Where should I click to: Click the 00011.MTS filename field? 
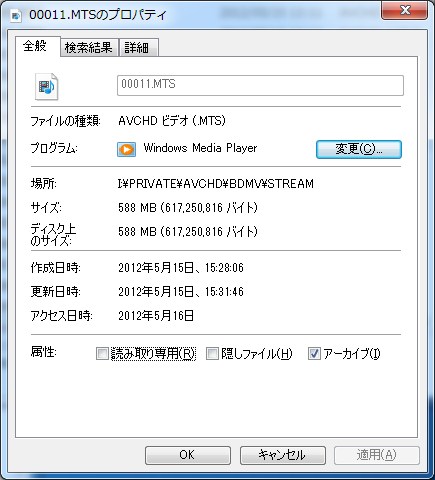[x=260, y=85]
